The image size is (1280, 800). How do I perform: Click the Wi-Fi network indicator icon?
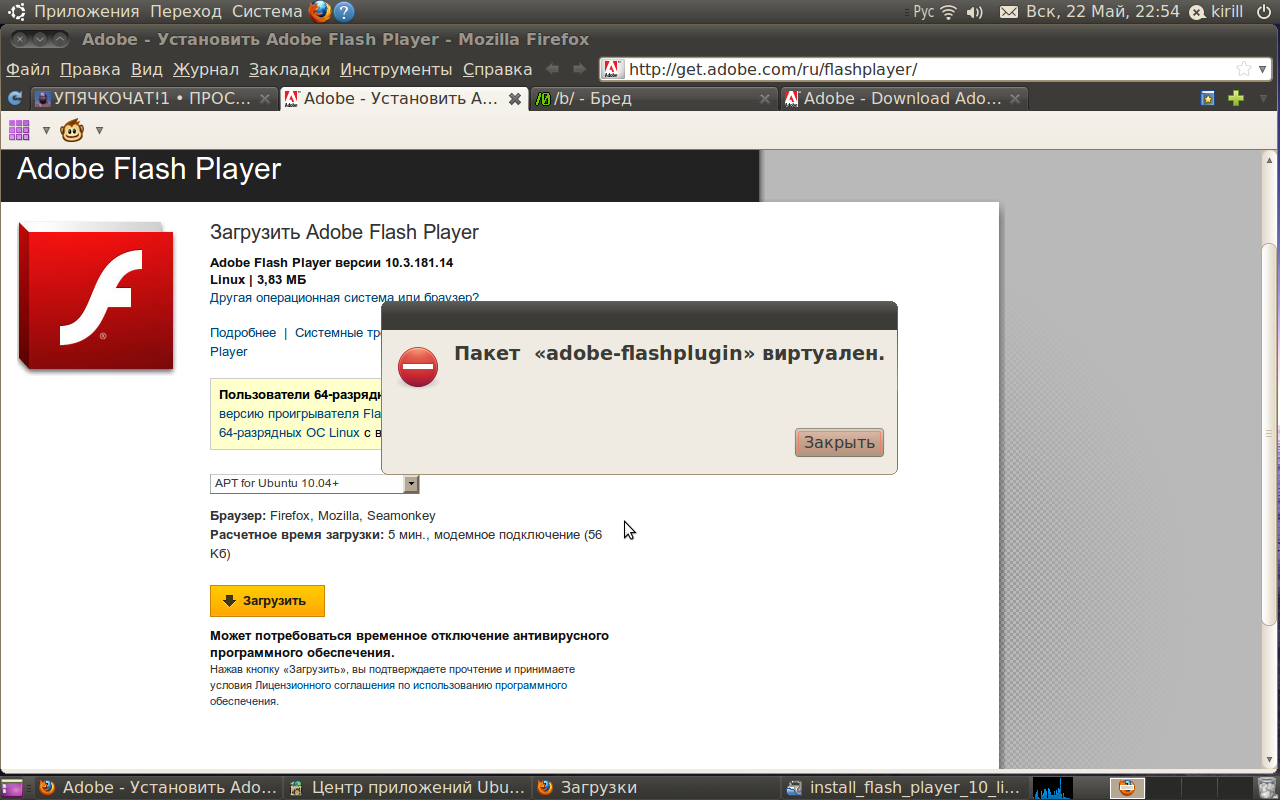[x=949, y=12]
